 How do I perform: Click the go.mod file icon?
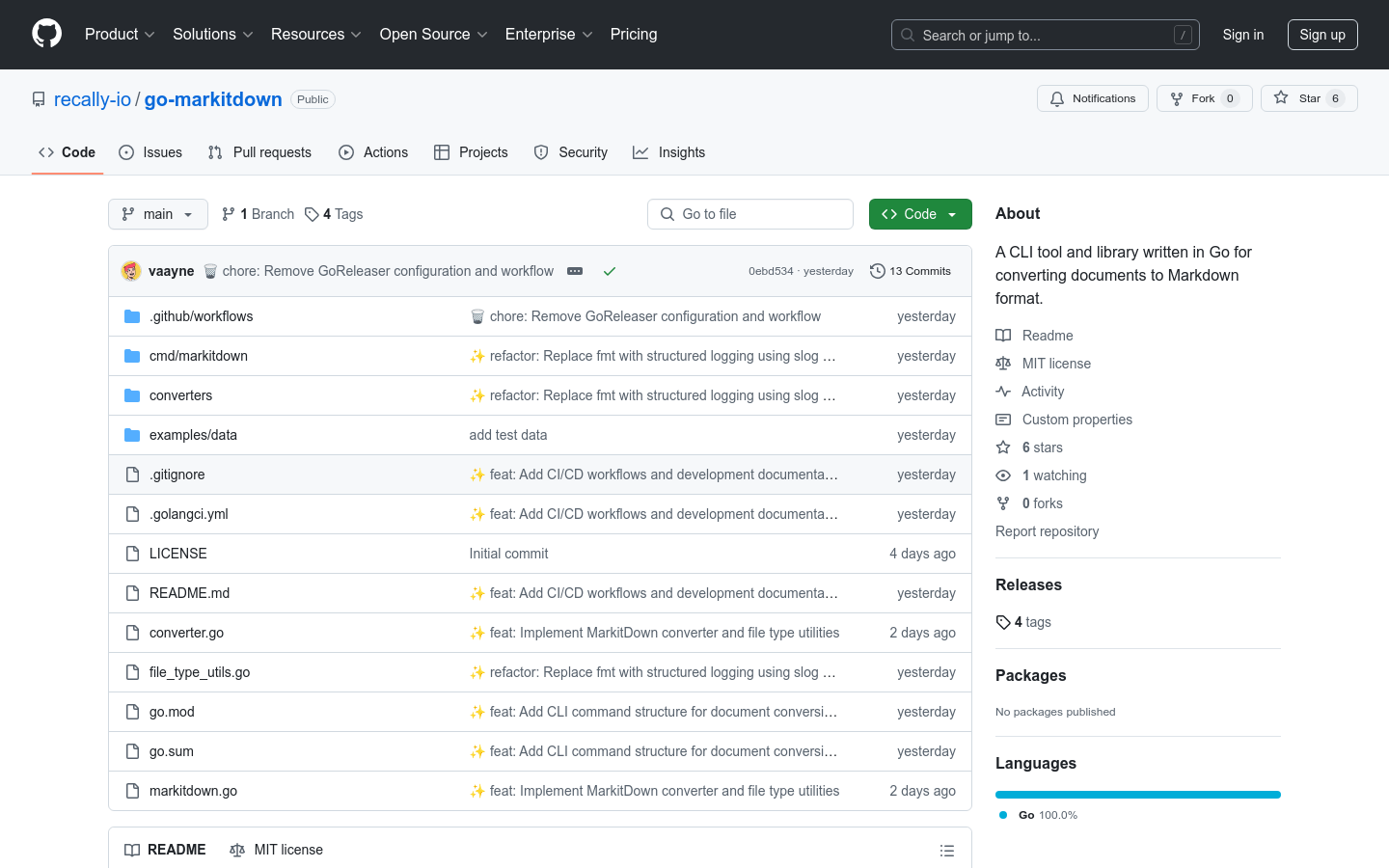132,712
